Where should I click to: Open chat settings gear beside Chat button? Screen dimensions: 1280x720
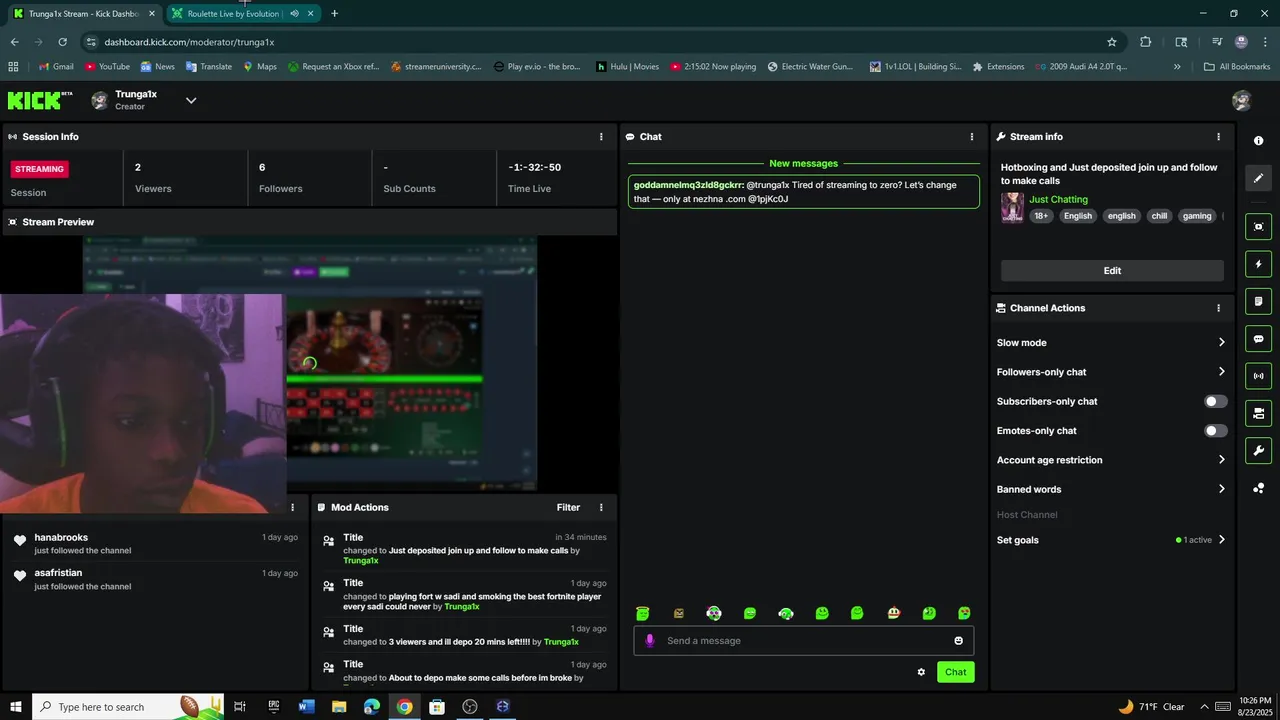[921, 672]
